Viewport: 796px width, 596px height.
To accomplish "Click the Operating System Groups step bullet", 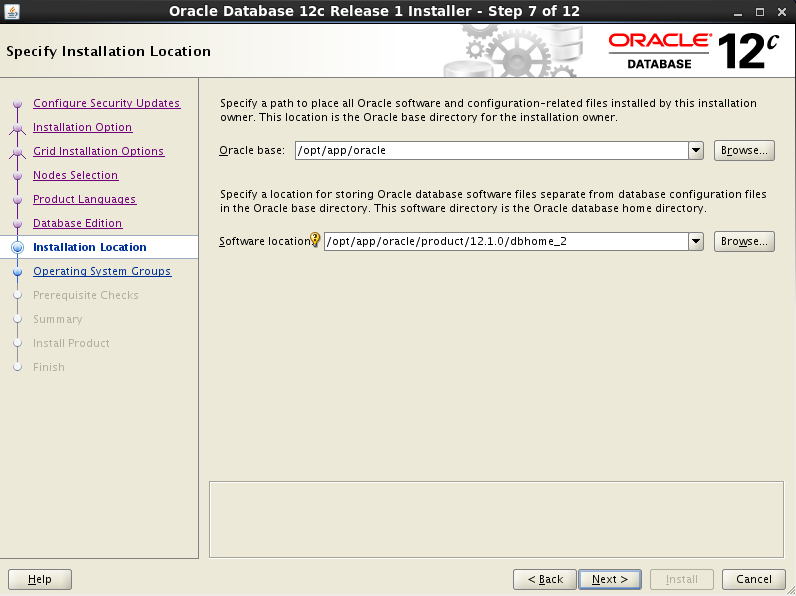I will (17, 272).
